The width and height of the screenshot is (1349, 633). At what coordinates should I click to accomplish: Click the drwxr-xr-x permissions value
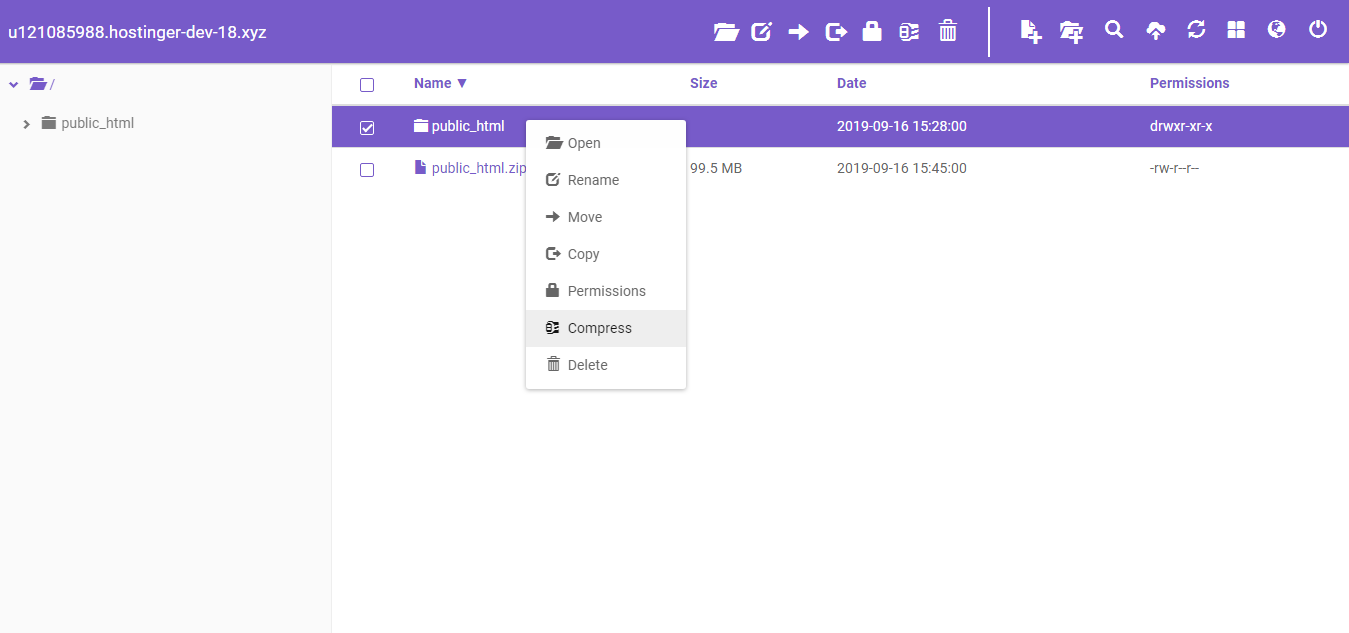(x=1181, y=126)
